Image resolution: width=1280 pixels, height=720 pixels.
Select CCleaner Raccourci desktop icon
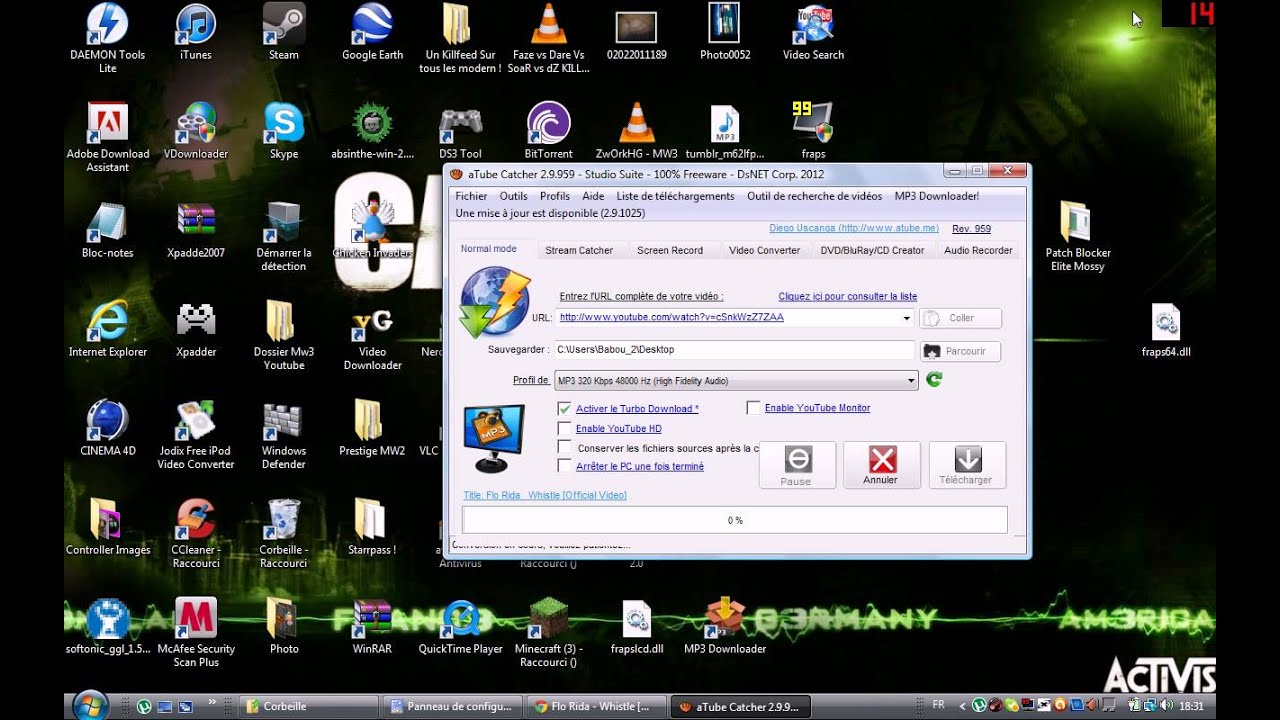point(196,534)
